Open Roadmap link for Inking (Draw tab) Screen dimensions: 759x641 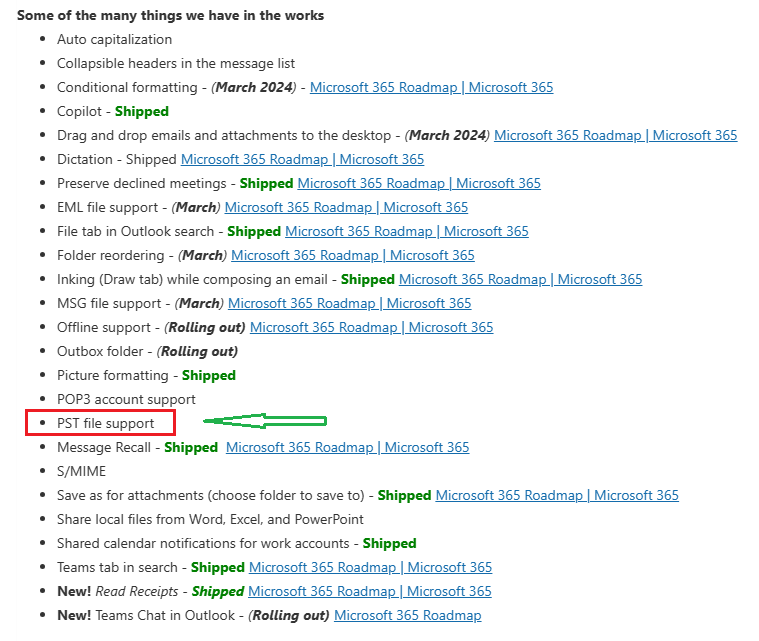pos(520,279)
